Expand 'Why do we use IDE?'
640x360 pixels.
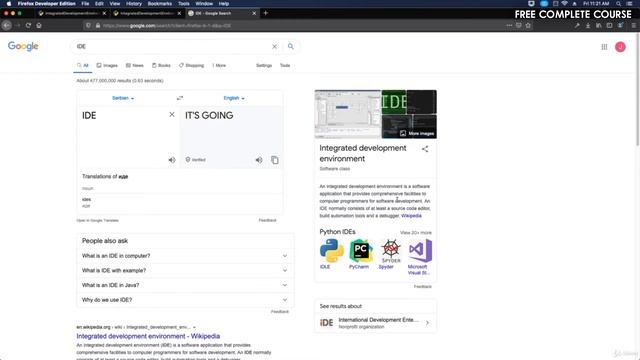(x=184, y=300)
